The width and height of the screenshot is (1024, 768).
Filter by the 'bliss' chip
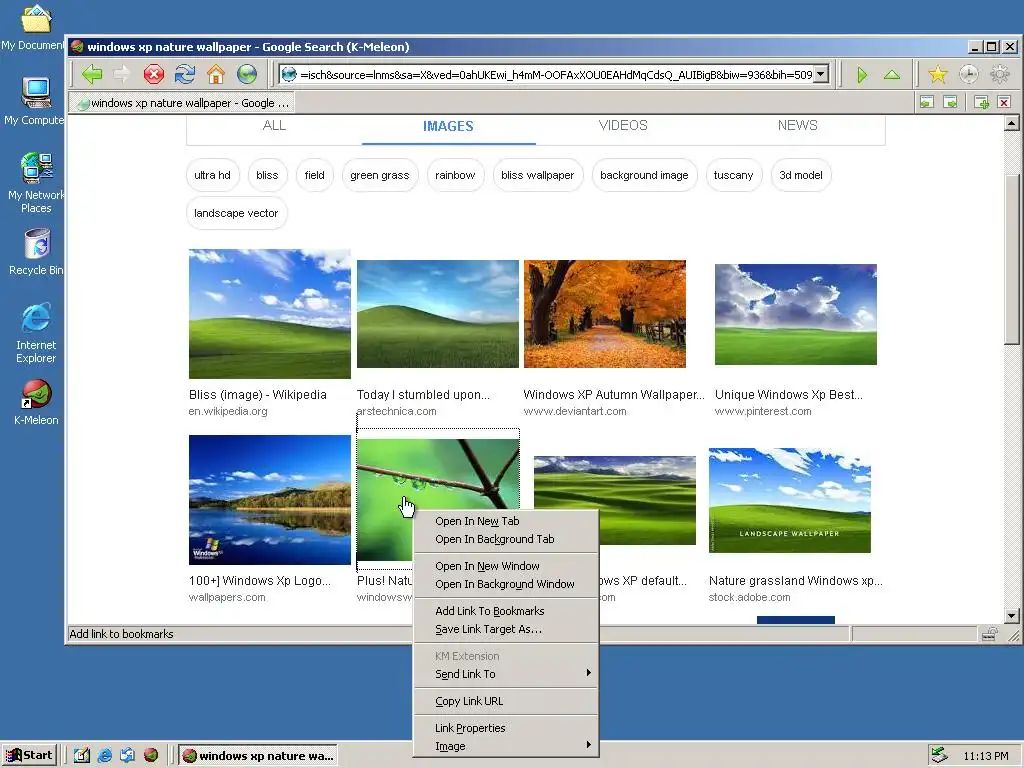pos(267,175)
